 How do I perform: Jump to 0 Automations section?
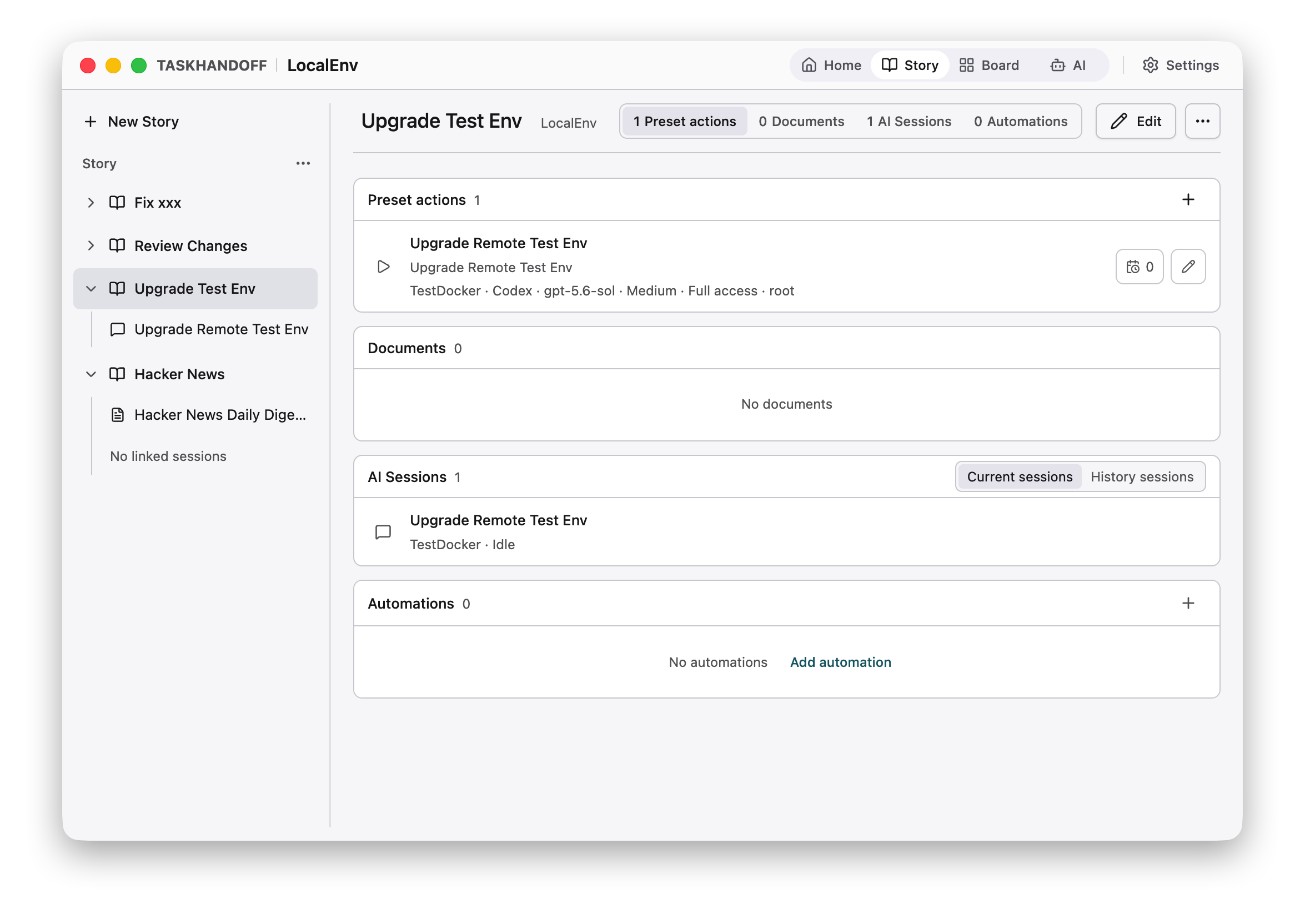(x=1020, y=121)
